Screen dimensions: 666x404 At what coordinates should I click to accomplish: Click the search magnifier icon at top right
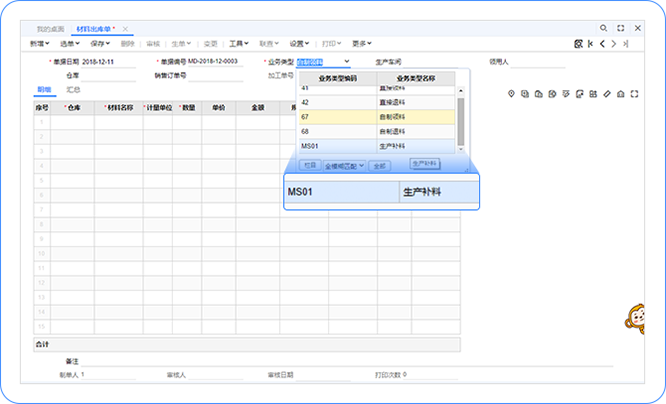[x=603, y=28]
